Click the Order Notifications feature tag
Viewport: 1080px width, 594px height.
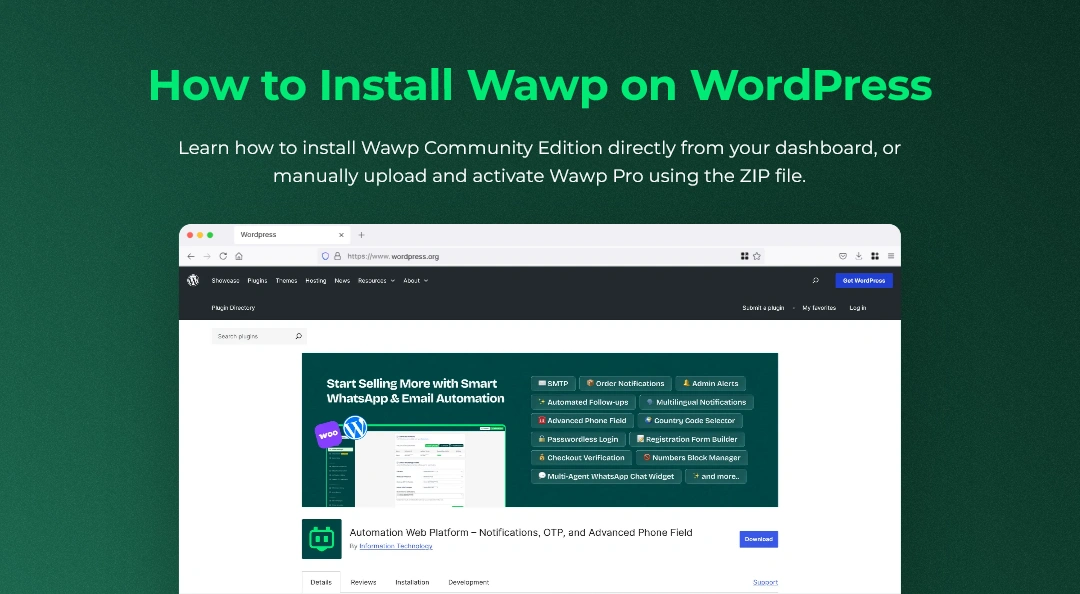click(x=625, y=383)
